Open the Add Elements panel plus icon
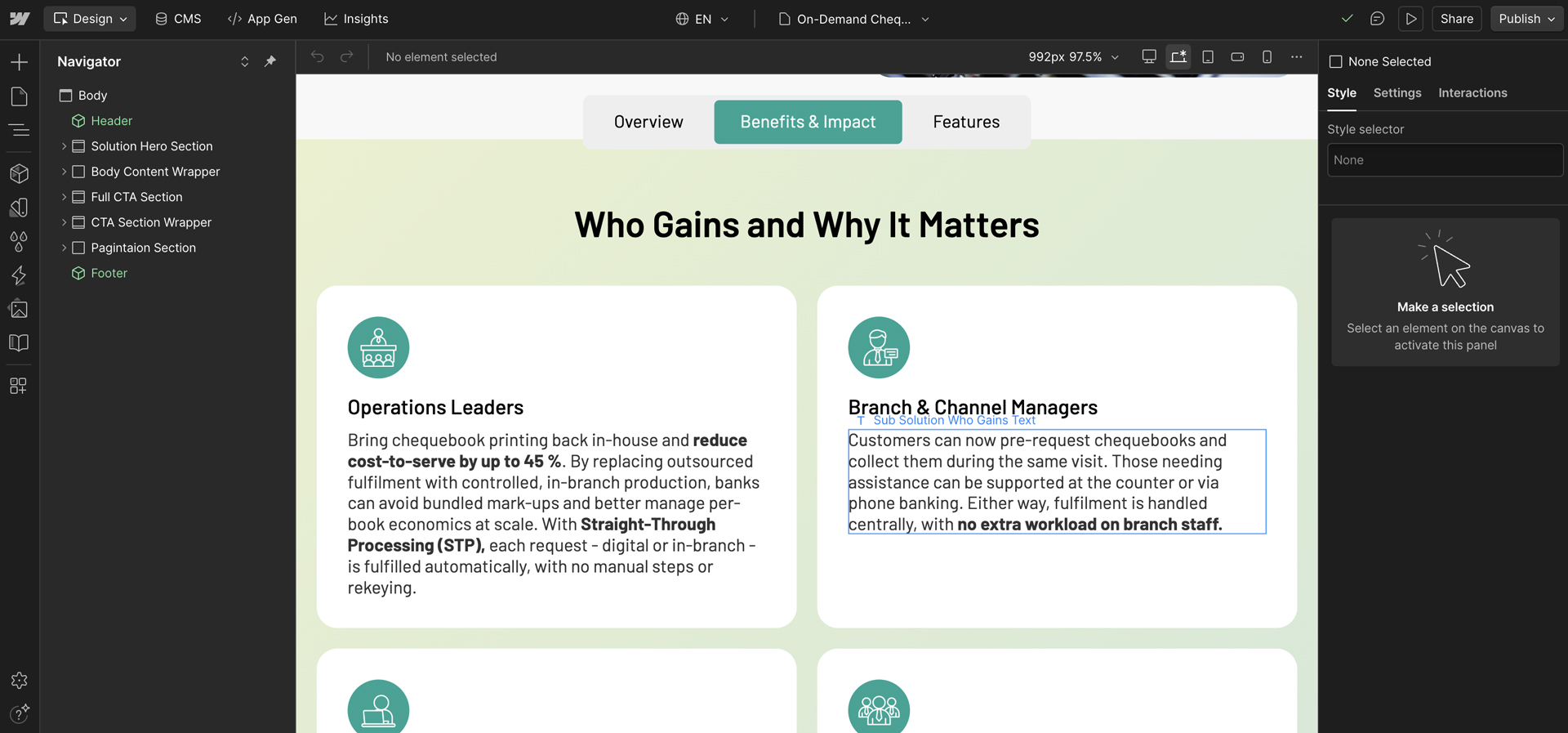This screenshot has width=1568, height=733. (x=19, y=62)
